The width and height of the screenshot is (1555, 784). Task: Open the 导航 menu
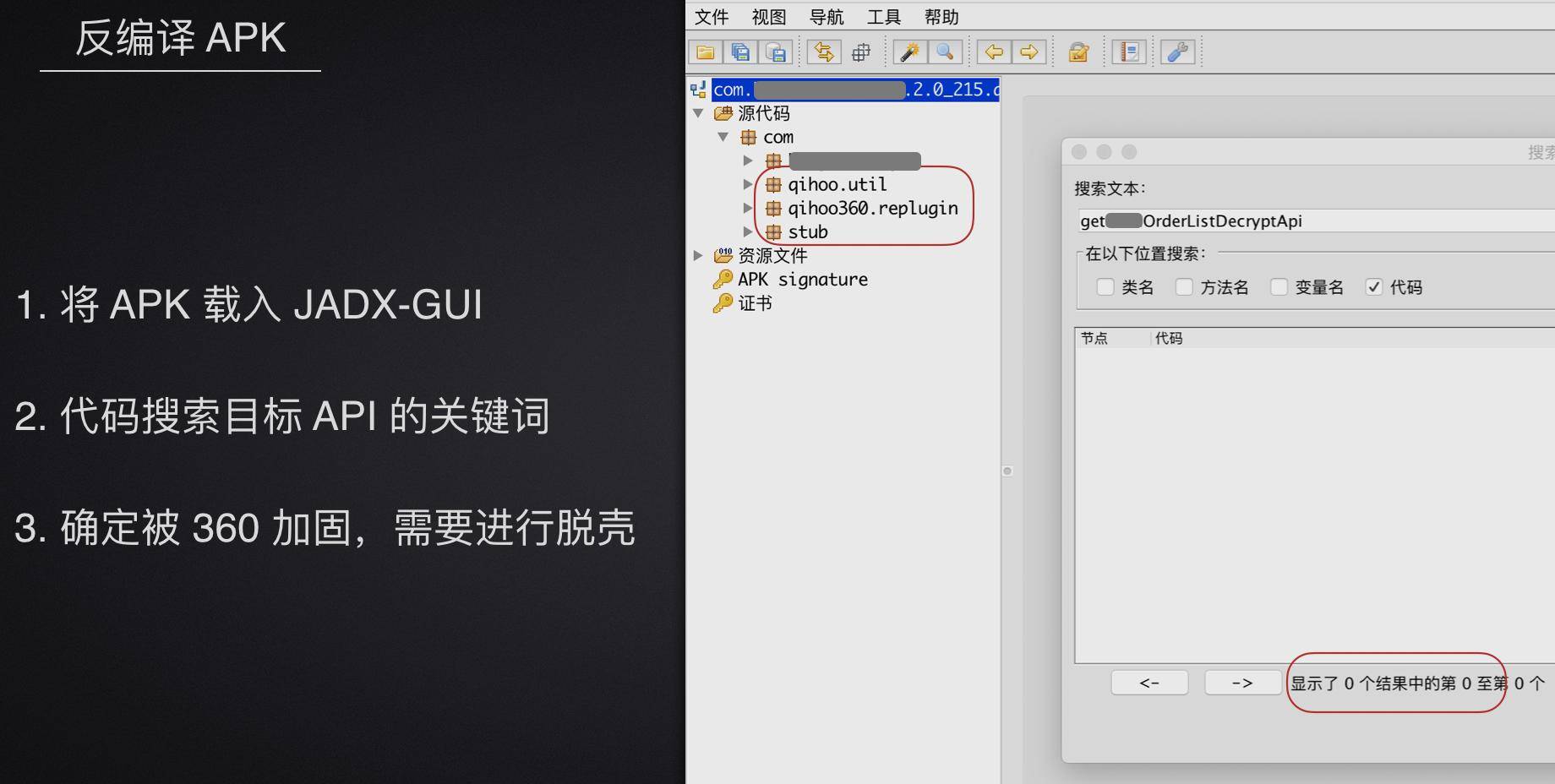click(827, 17)
